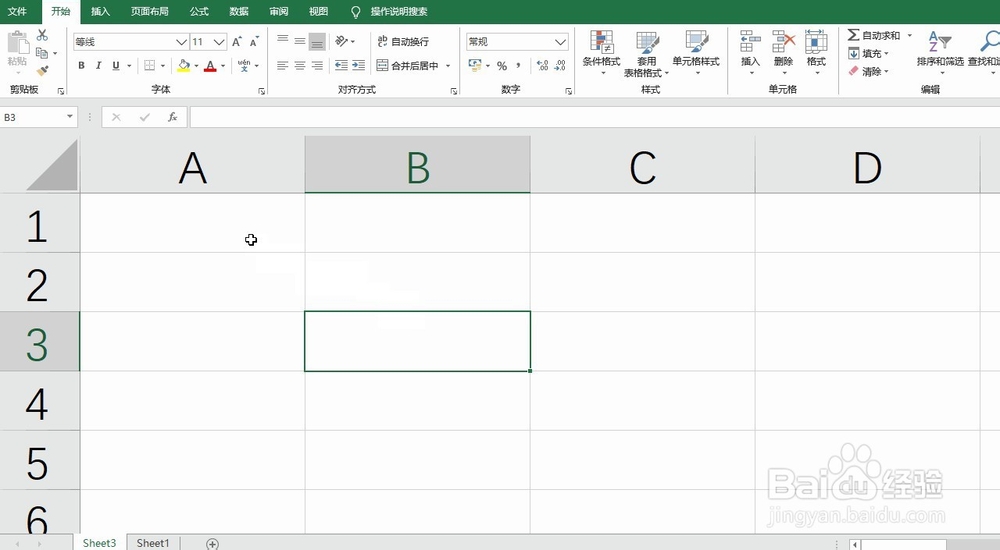The height and width of the screenshot is (550, 1000).
Task: Apply the yellow fill color swatch
Action: coord(184,66)
